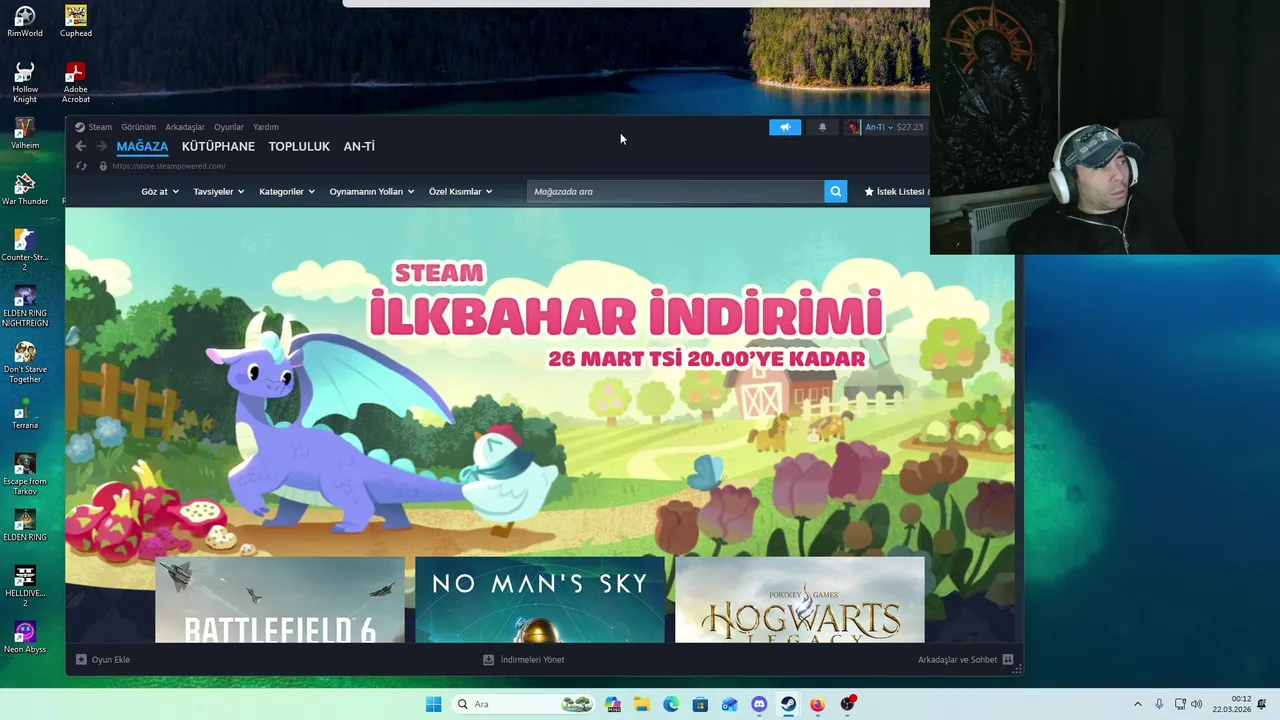
Task: Open the taskbar clock and date
Action: coord(1232,704)
